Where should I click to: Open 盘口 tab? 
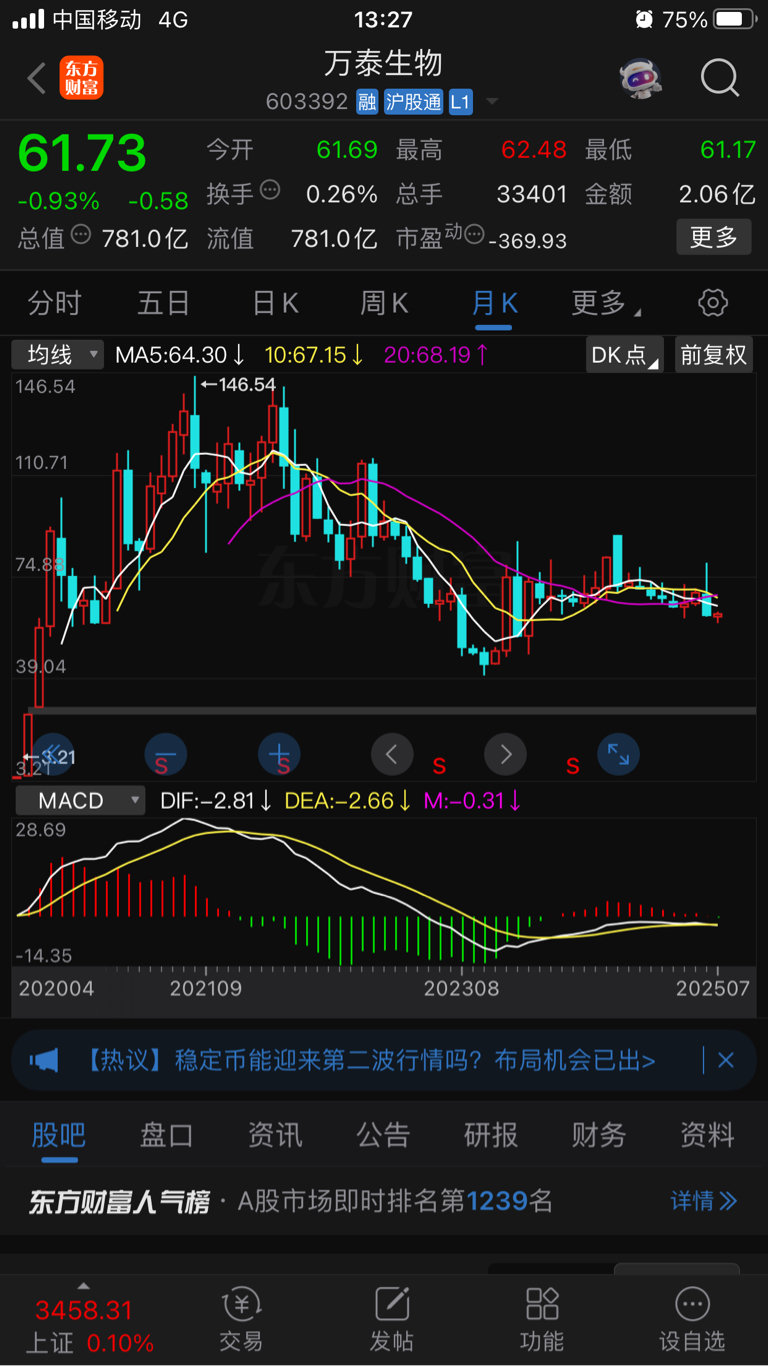pos(167,1135)
